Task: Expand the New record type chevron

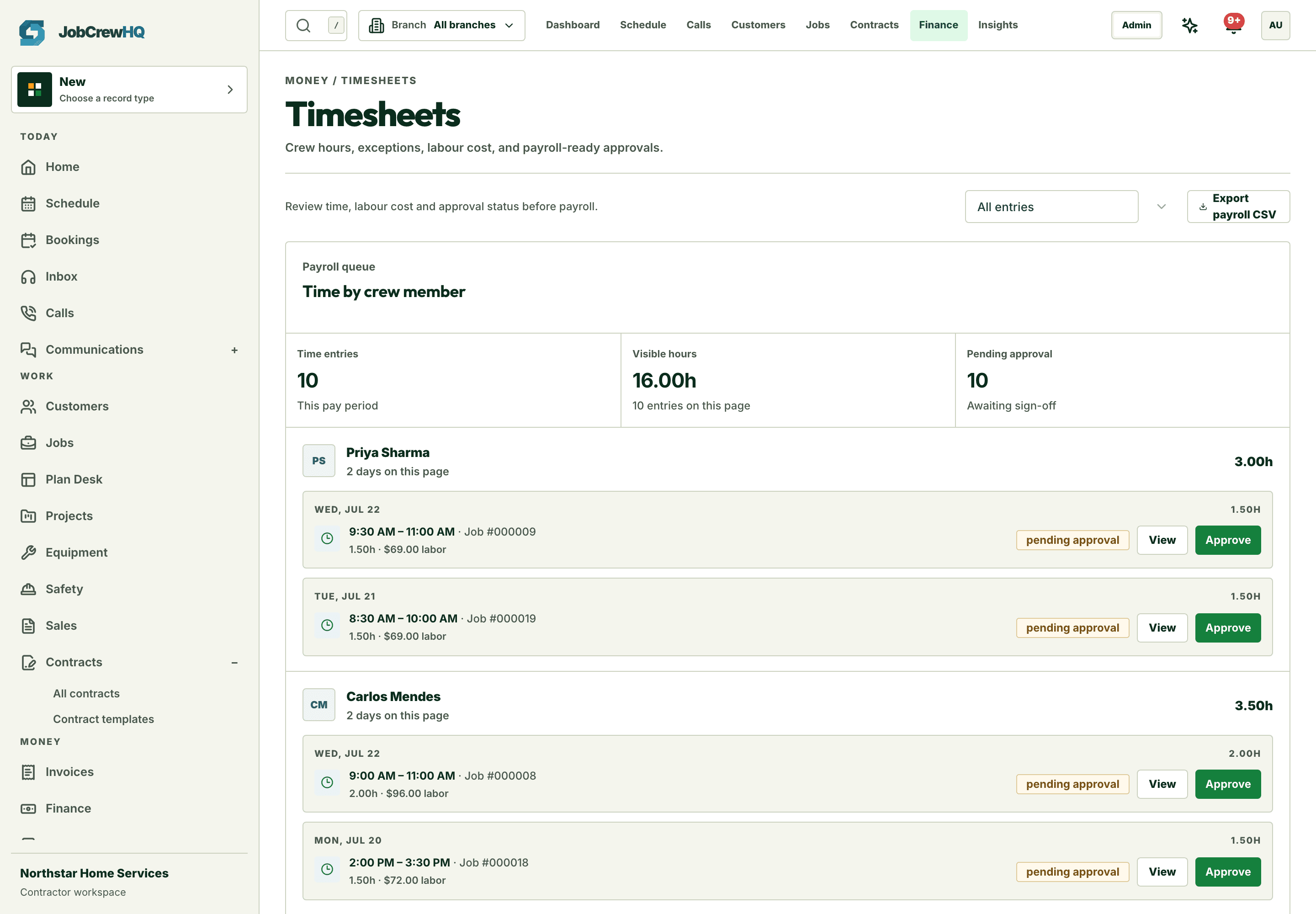Action: (230, 89)
